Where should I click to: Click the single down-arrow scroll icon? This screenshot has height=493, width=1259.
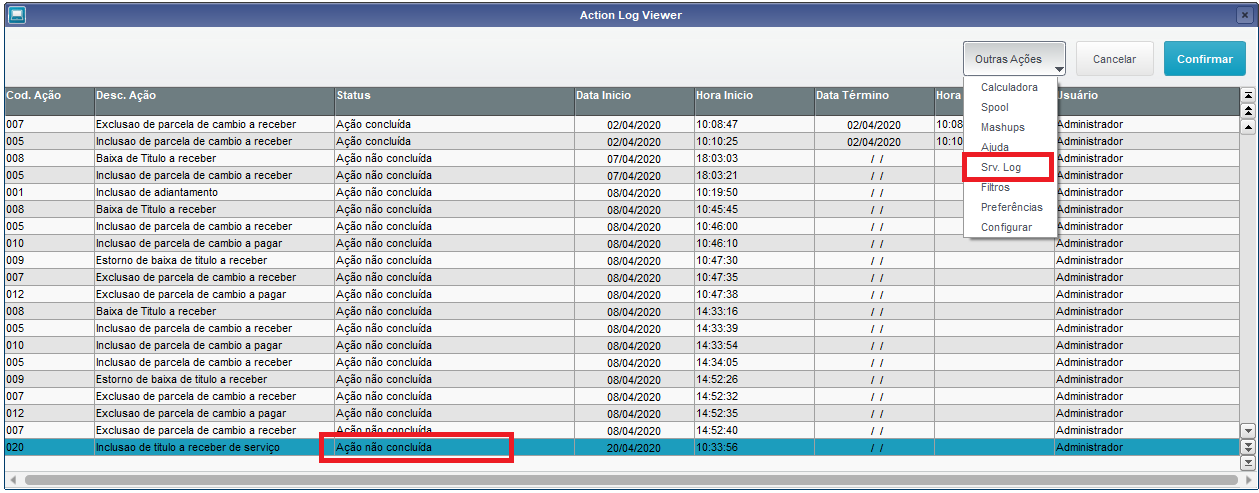(x=1247, y=430)
